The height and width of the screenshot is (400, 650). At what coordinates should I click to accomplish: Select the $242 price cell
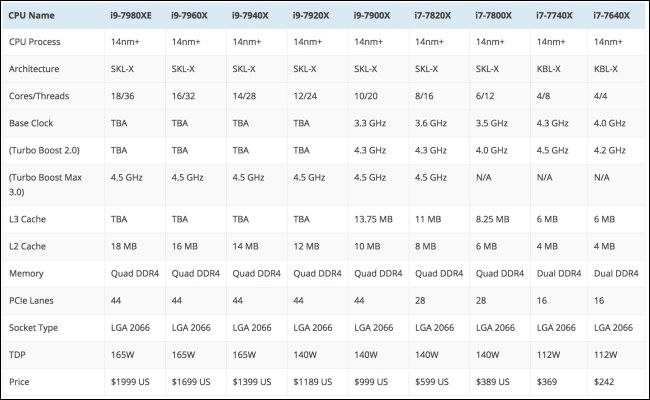point(604,381)
